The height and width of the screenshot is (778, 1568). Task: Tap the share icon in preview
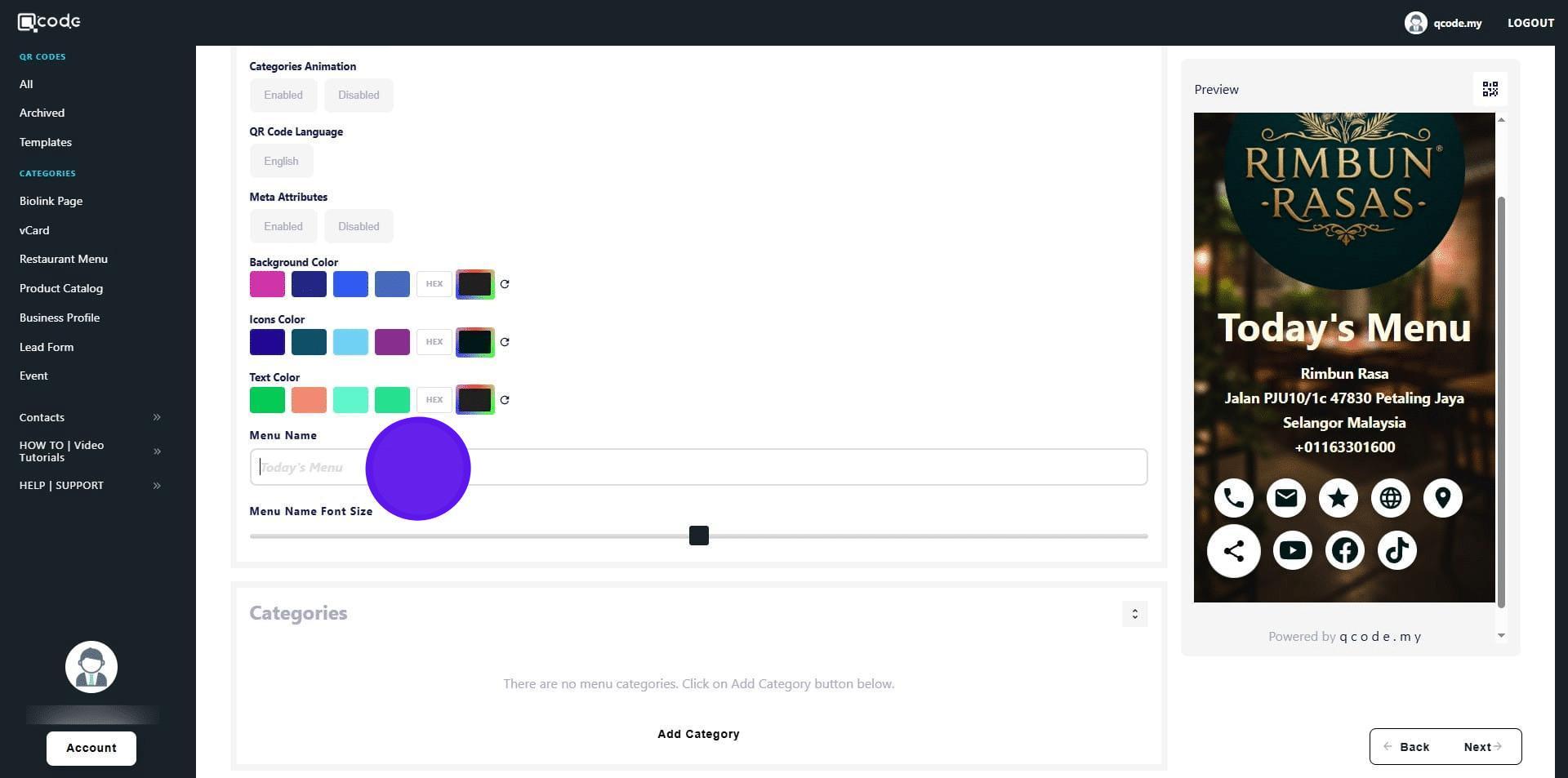click(1234, 551)
